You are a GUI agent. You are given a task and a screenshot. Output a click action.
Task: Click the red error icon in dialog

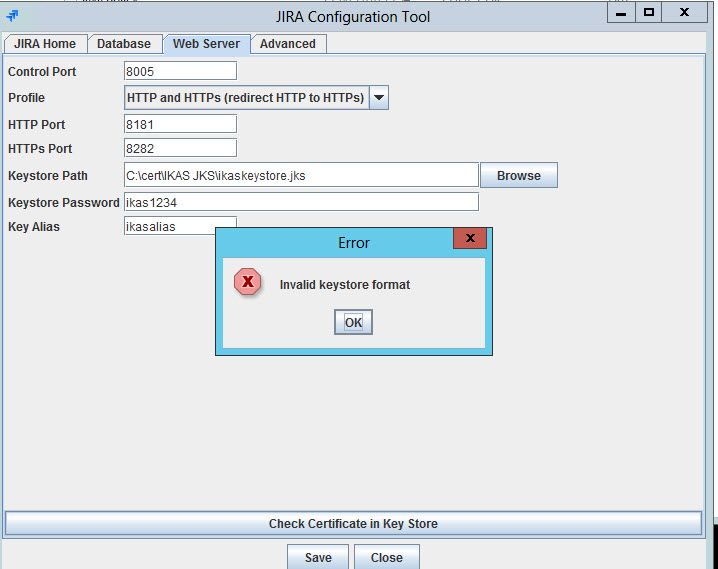click(248, 282)
